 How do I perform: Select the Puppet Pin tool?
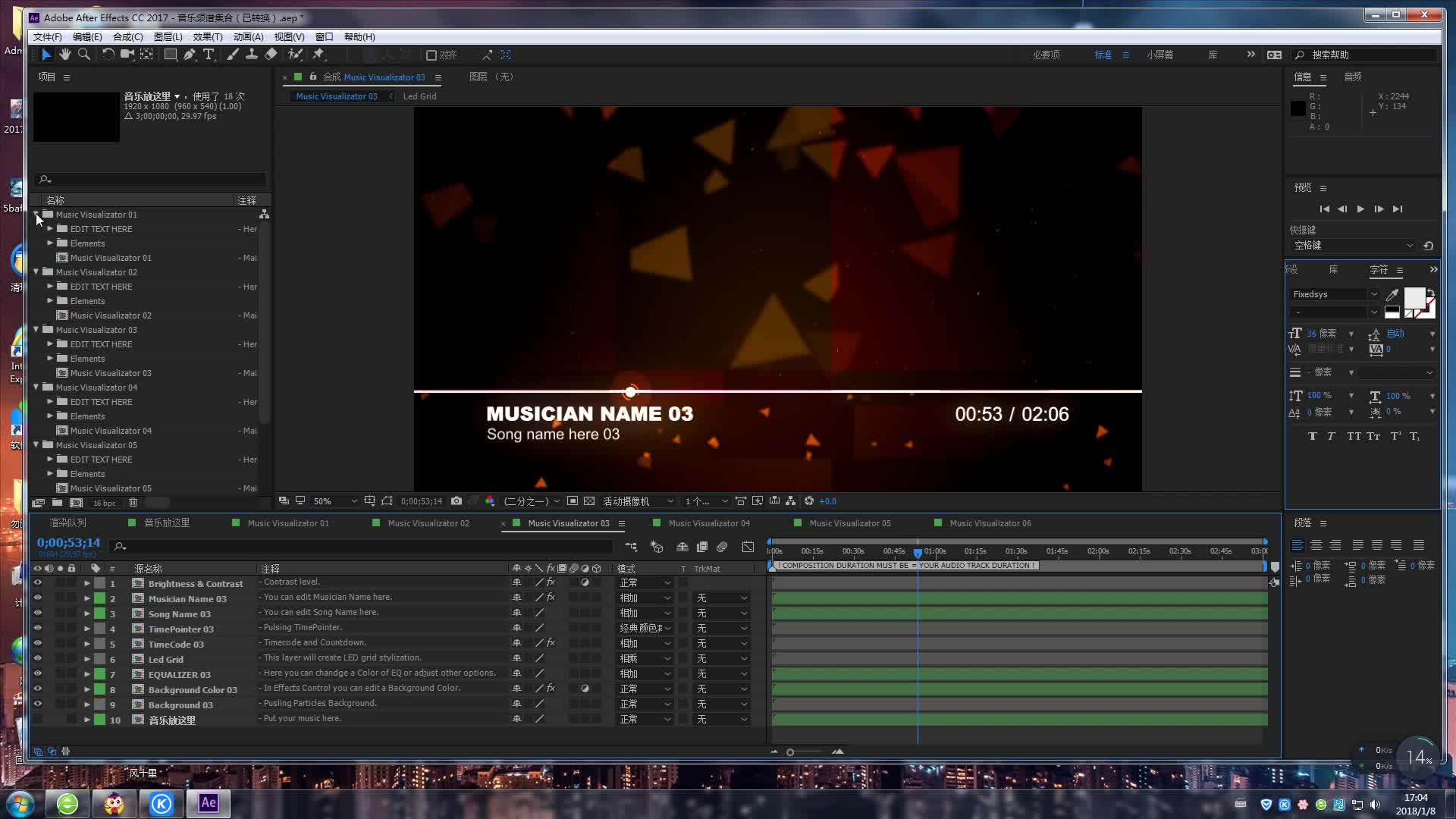[x=318, y=55]
